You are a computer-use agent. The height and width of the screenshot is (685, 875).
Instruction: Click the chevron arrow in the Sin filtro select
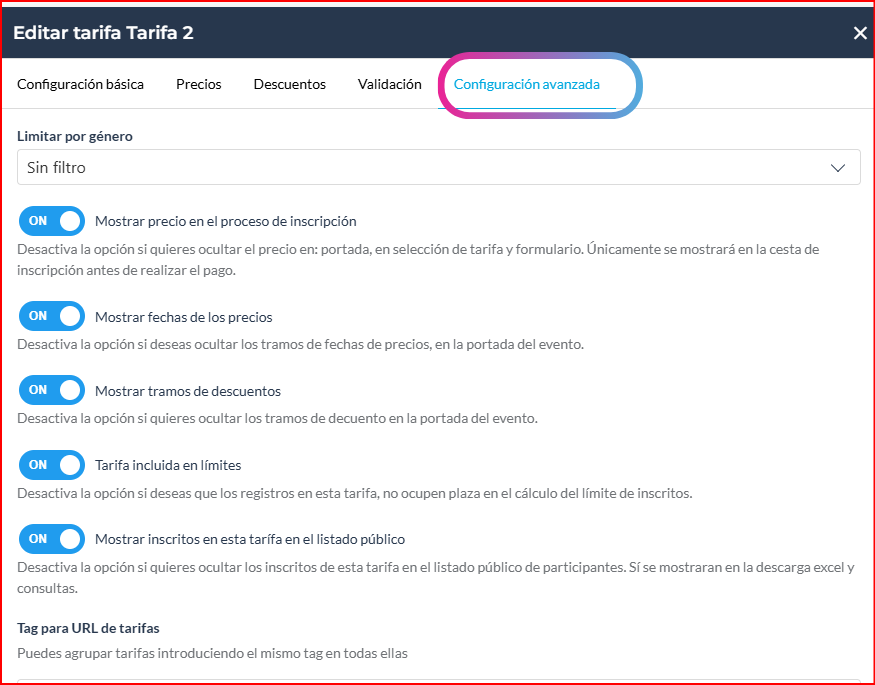click(838, 168)
